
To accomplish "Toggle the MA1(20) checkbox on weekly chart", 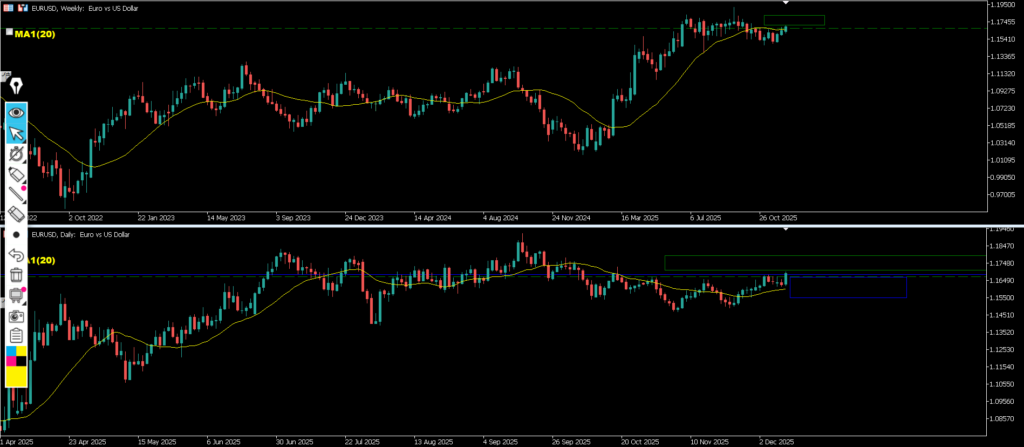I will tap(9, 33).
